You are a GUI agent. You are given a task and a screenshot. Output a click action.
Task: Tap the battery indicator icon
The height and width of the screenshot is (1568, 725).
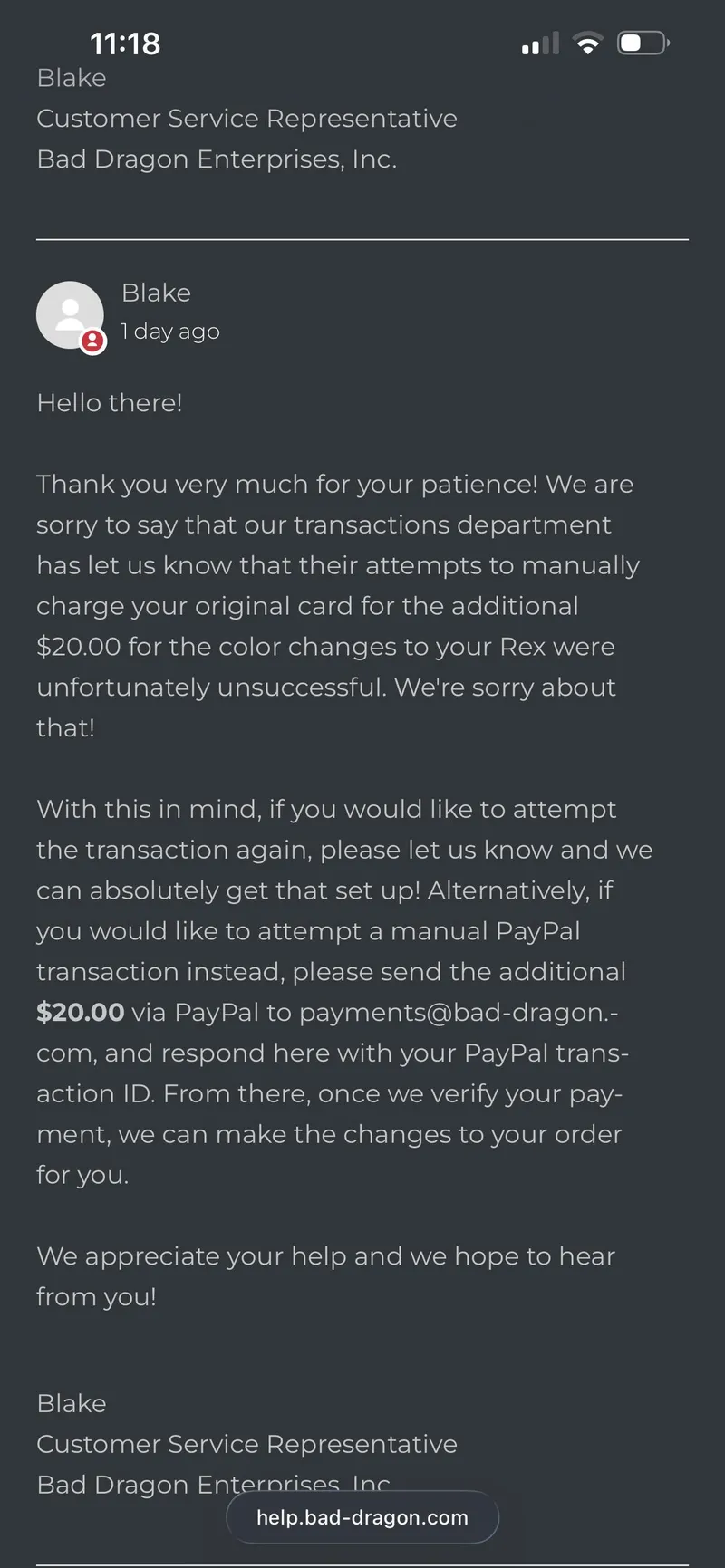[643, 43]
